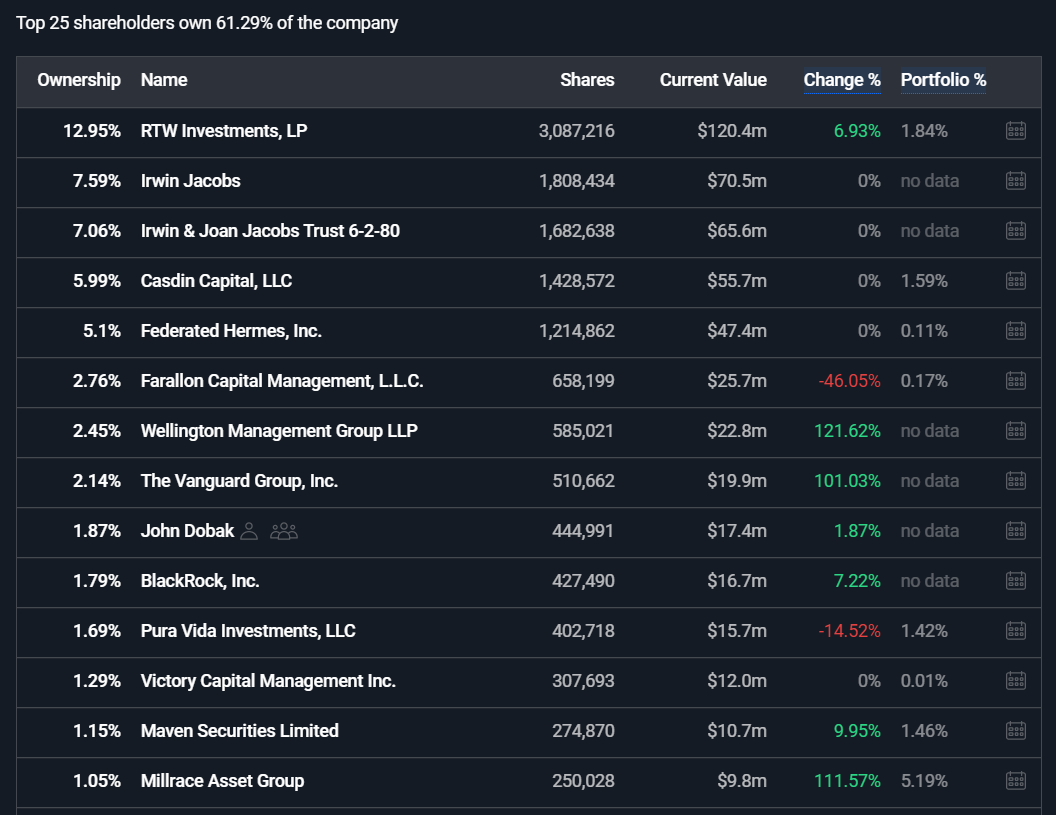Click the 5.19% portfolio value
Image resolution: width=1056 pixels, height=815 pixels.
click(924, 781)
